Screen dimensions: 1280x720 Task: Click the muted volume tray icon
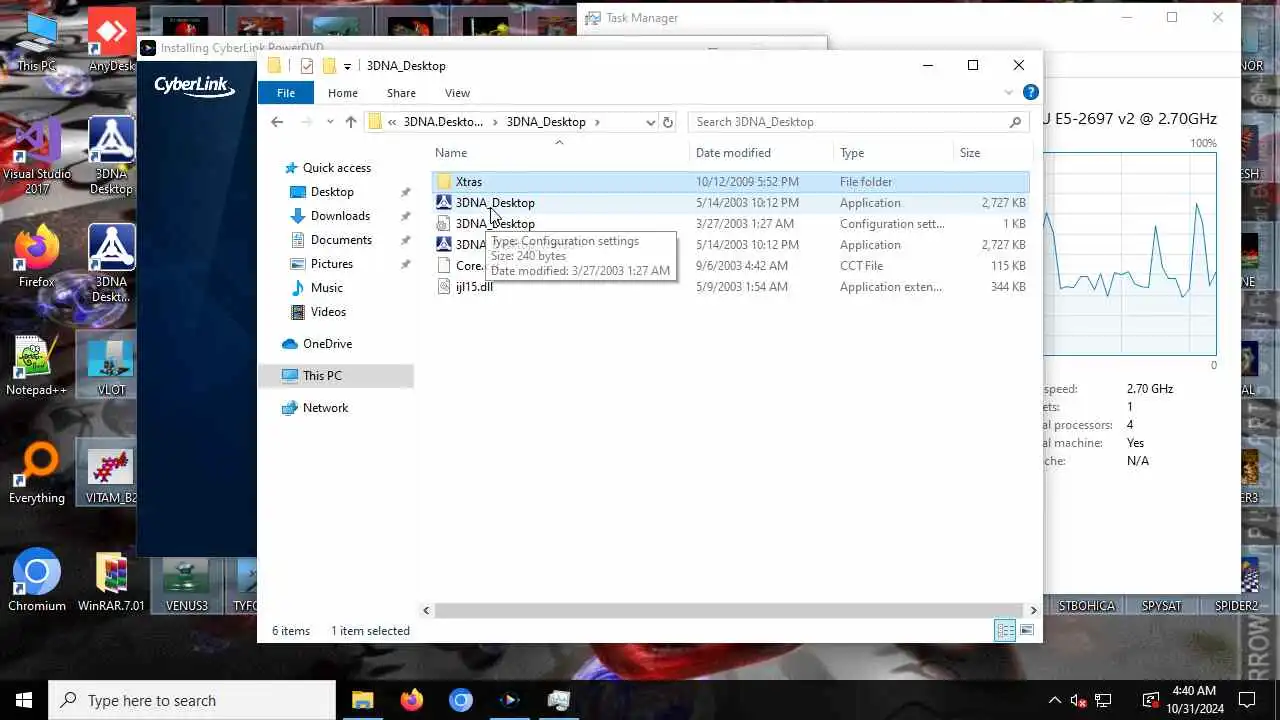pyautogui.click(x=1078, y=700)
